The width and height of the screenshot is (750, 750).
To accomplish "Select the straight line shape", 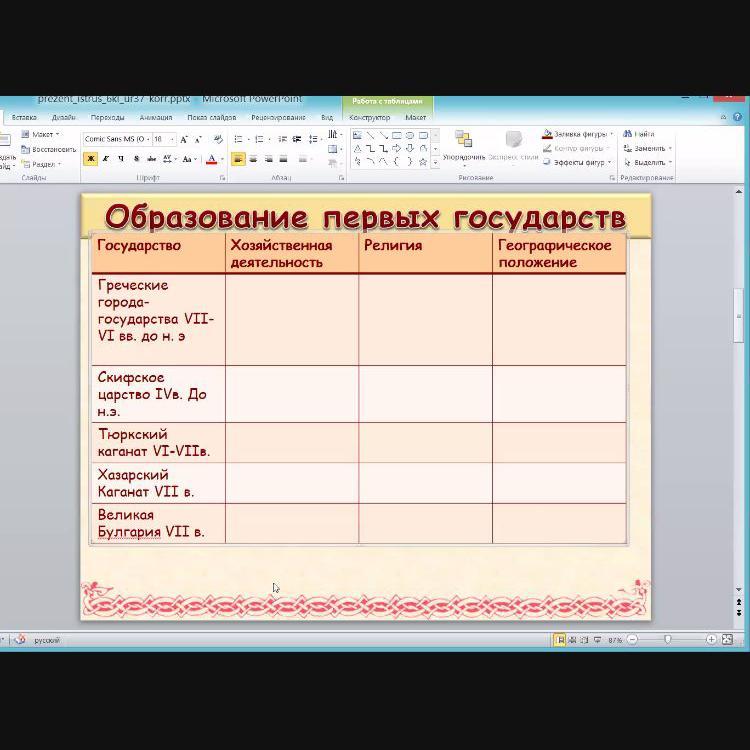I will coord(370,135).
